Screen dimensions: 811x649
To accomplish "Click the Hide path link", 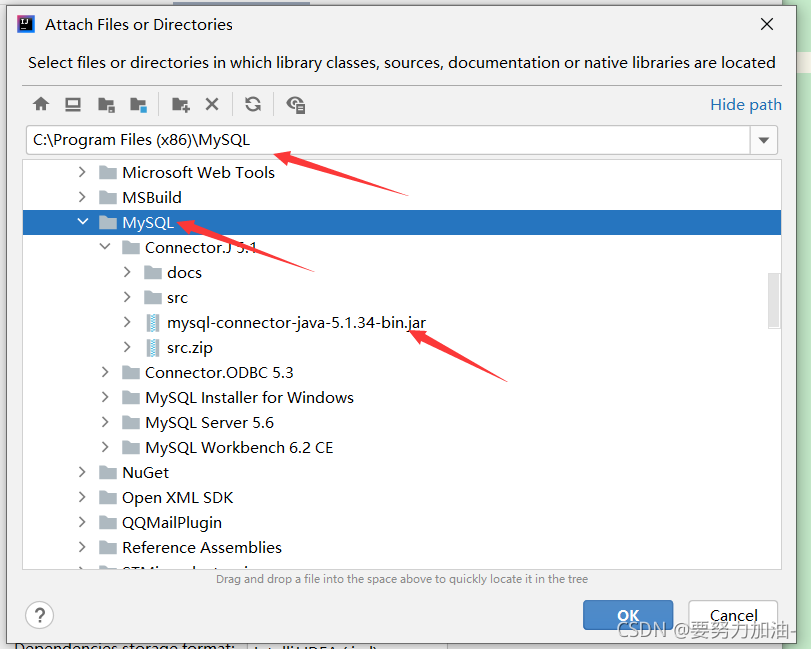I will pos(745,104).
